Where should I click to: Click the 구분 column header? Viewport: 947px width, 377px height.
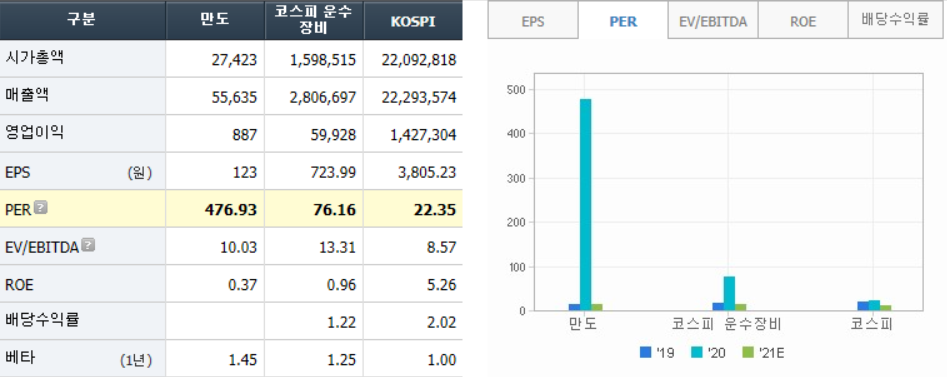[x=82, y=19]
